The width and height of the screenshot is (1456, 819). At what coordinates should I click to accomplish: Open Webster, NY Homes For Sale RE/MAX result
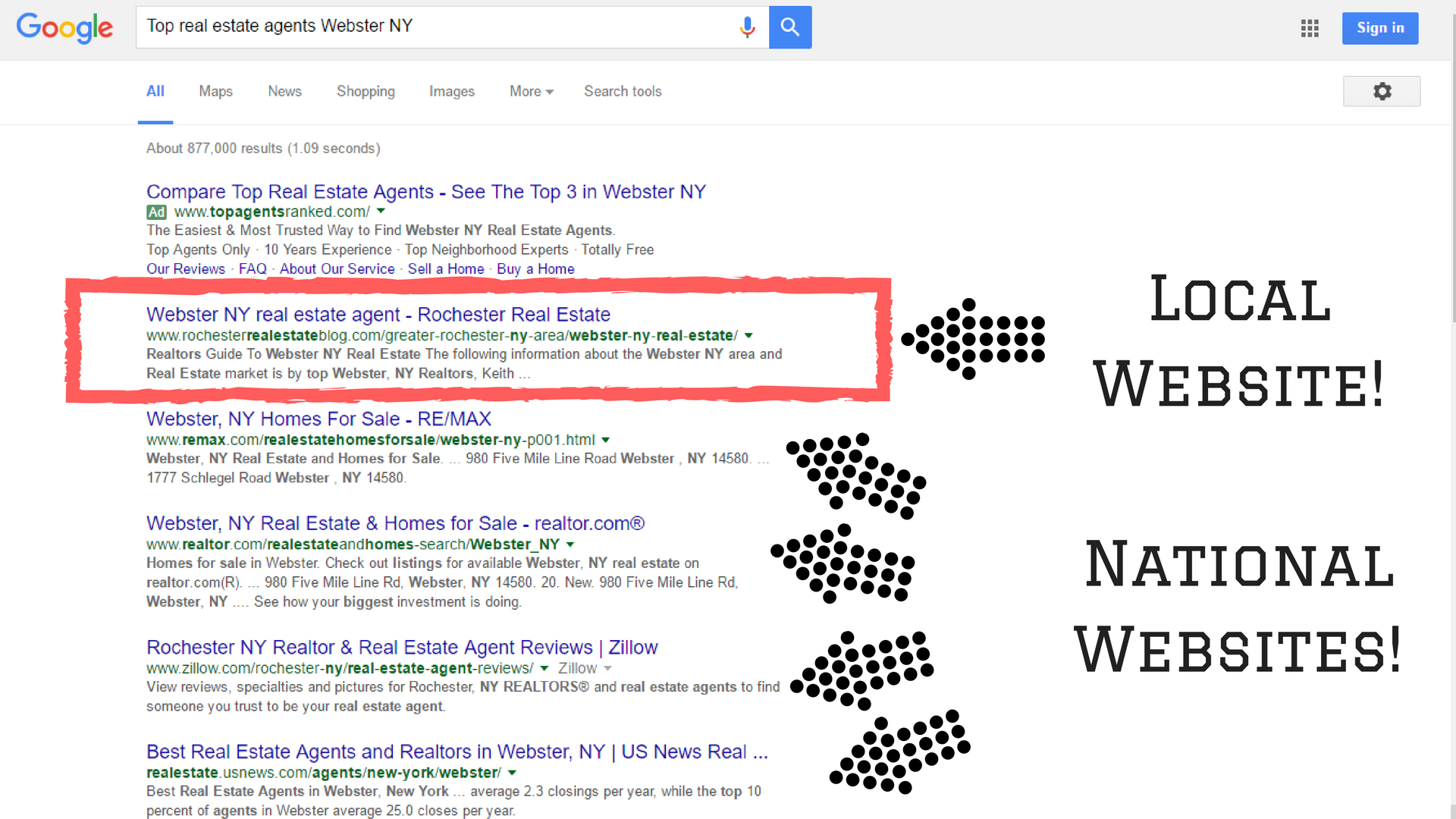click(x=318, y=419)
